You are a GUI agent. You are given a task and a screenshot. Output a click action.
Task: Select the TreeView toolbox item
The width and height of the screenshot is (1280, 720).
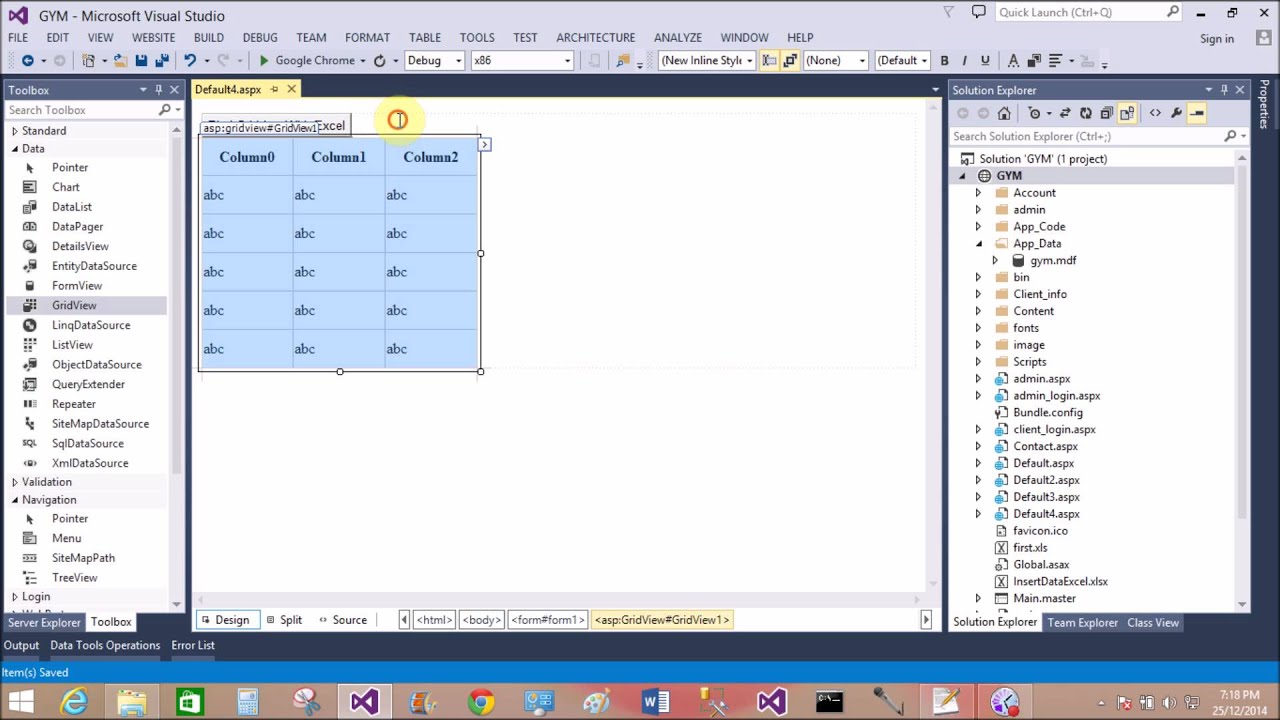point(75,577)
